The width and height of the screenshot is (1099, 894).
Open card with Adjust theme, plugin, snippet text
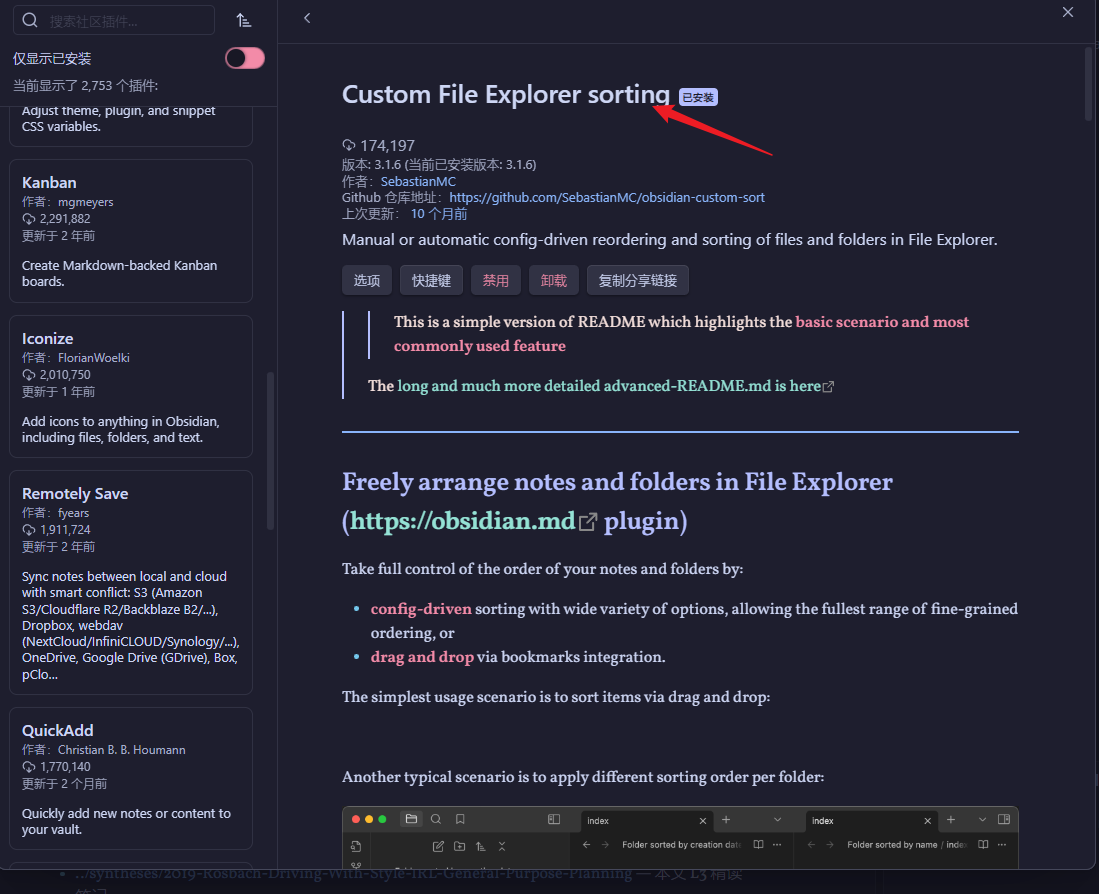tap(130, 126)
